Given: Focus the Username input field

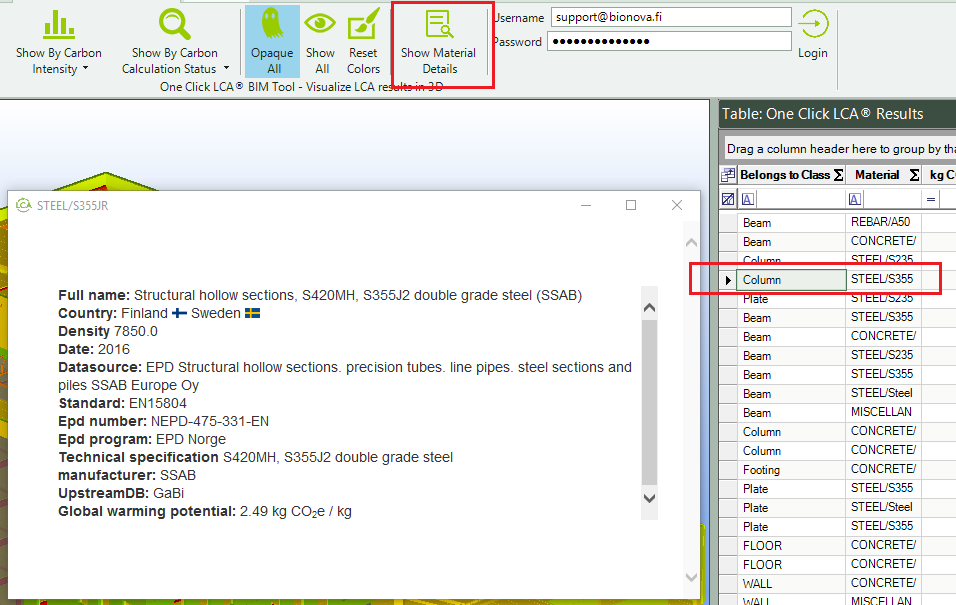Looking at the screenshot, I should [x=671, y=17].
